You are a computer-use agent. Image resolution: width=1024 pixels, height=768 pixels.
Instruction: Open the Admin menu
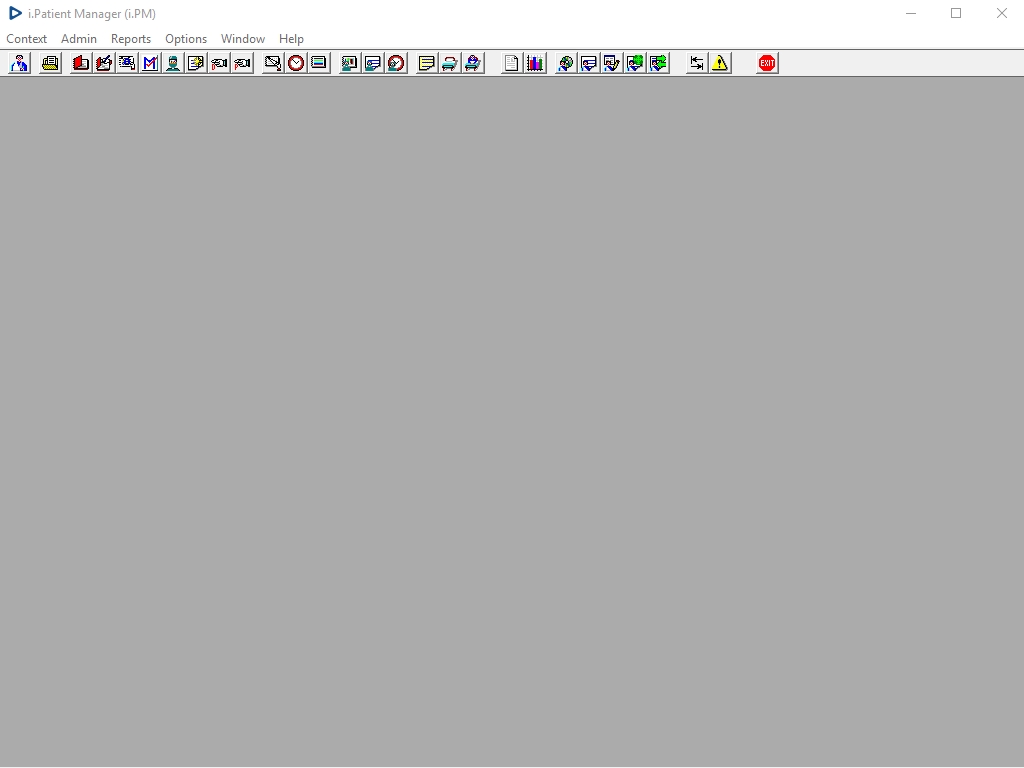coord(79,39)
